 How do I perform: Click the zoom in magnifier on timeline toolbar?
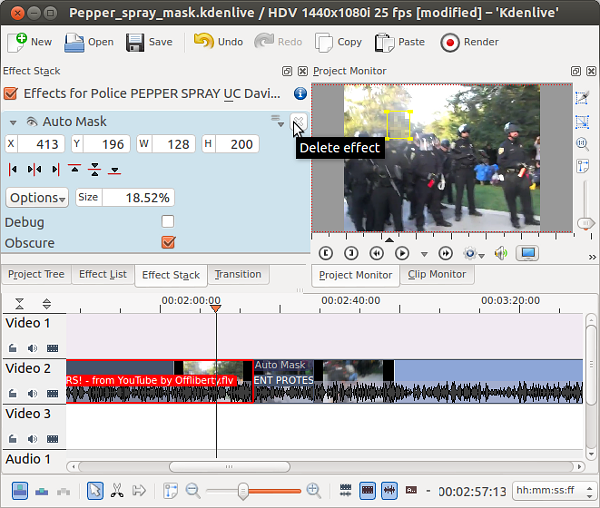314,490
